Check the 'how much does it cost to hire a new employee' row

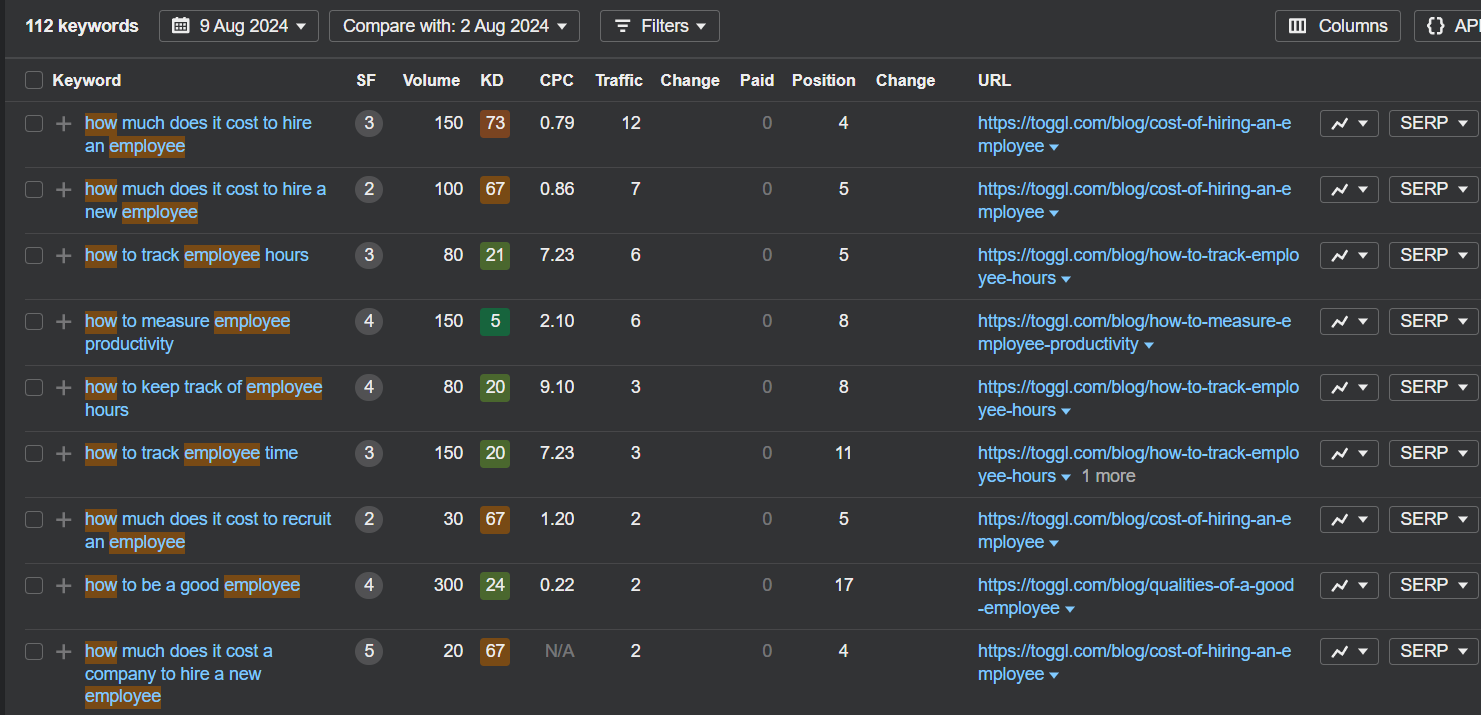point(34,189)
